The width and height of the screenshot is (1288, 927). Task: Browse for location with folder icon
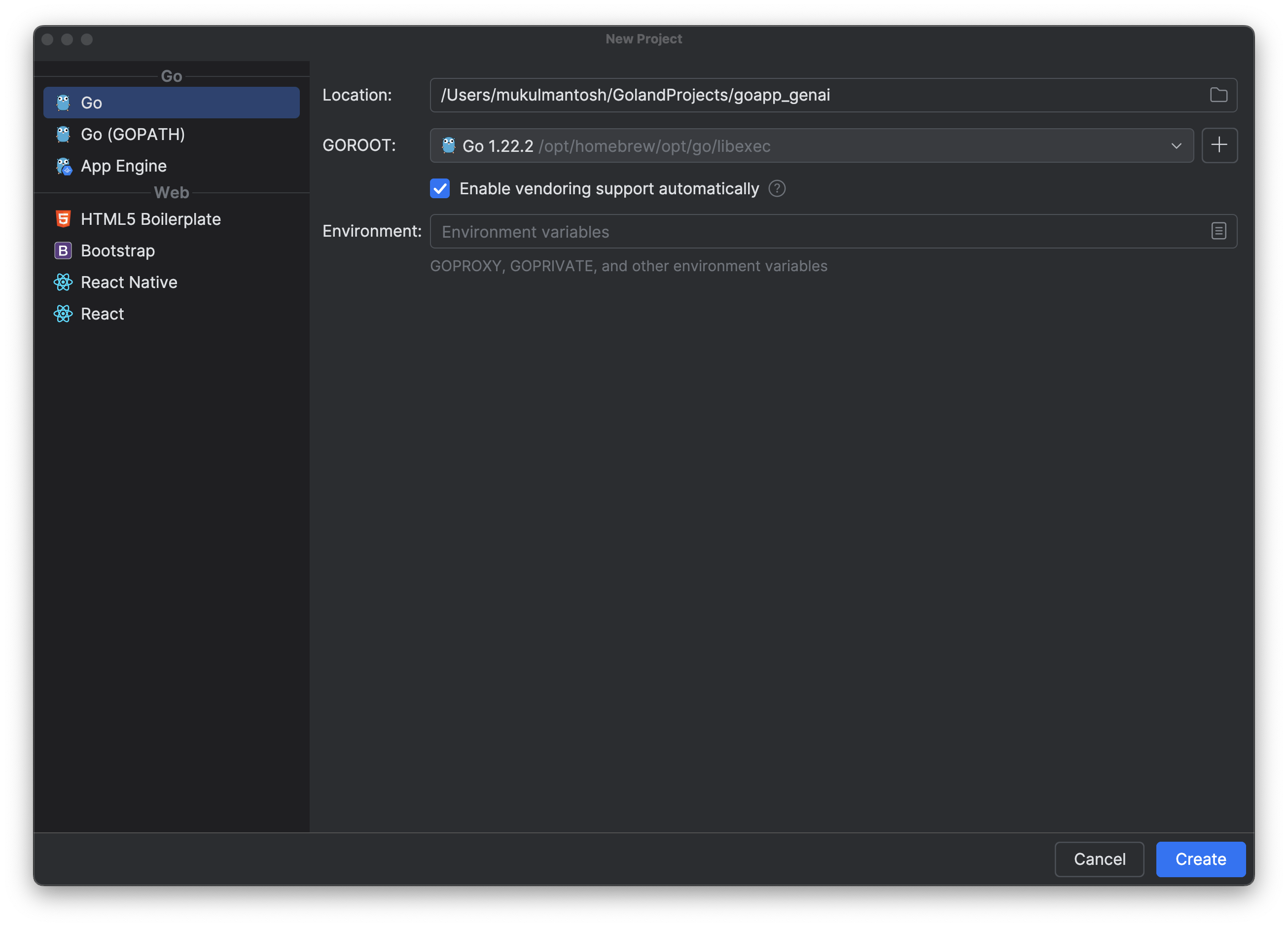pos(1218,95)
